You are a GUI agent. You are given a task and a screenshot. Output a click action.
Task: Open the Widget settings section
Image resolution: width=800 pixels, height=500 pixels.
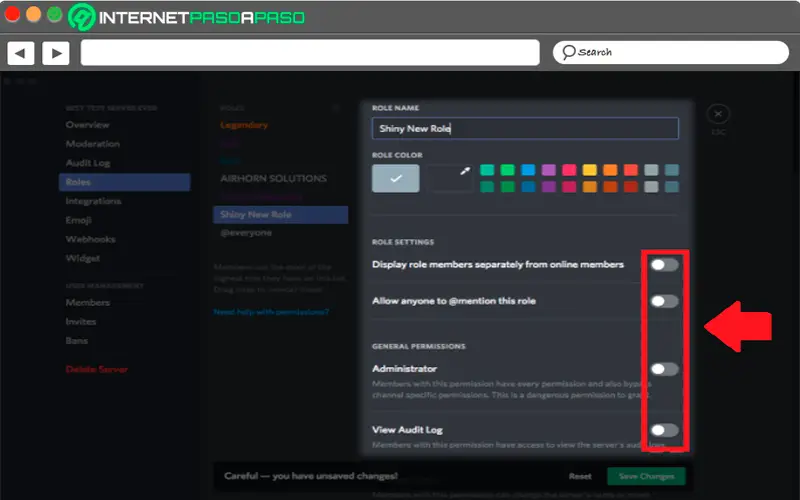tap(83, 258)
